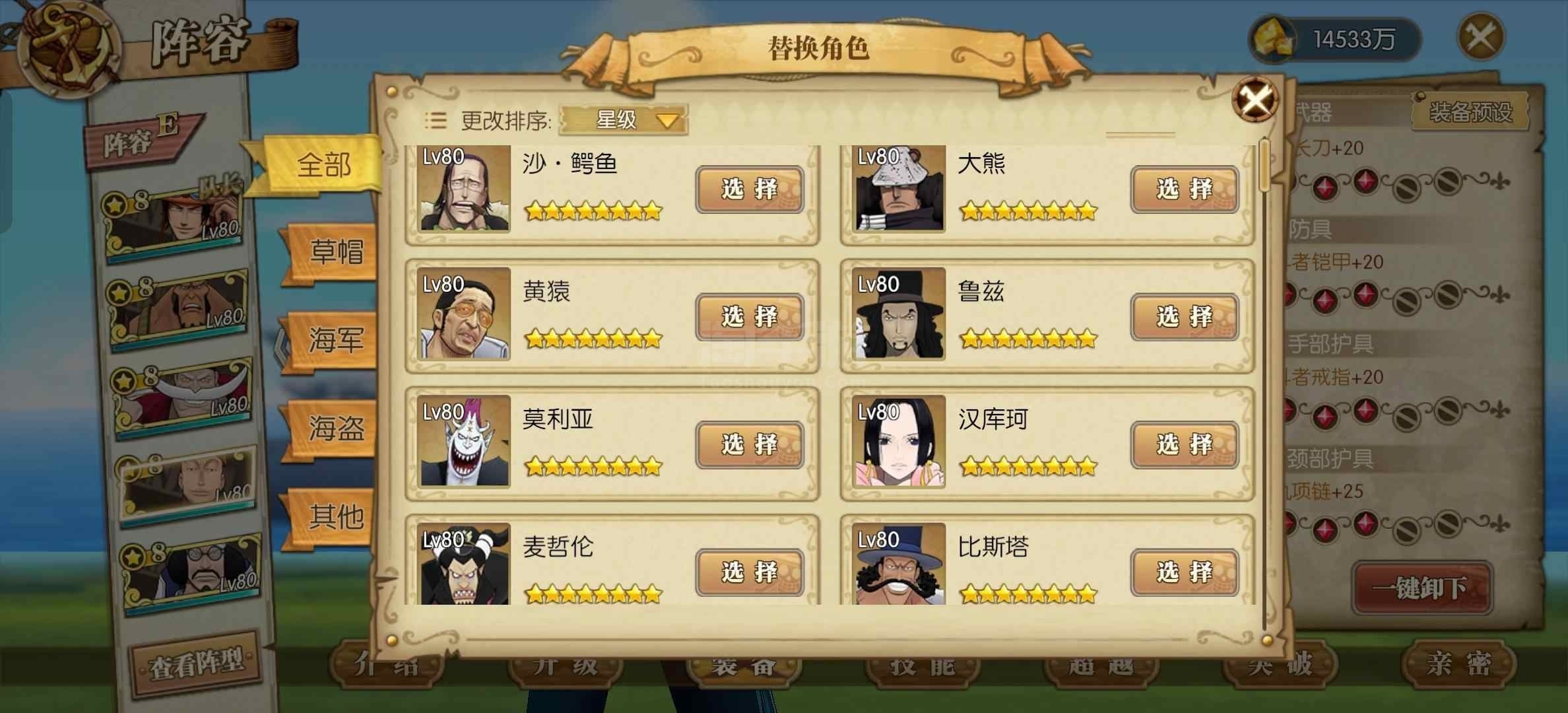This screenshot has height=713, width=1568.
Task: Click 选择 next to 鲁兹
Action: point(1185,317)
